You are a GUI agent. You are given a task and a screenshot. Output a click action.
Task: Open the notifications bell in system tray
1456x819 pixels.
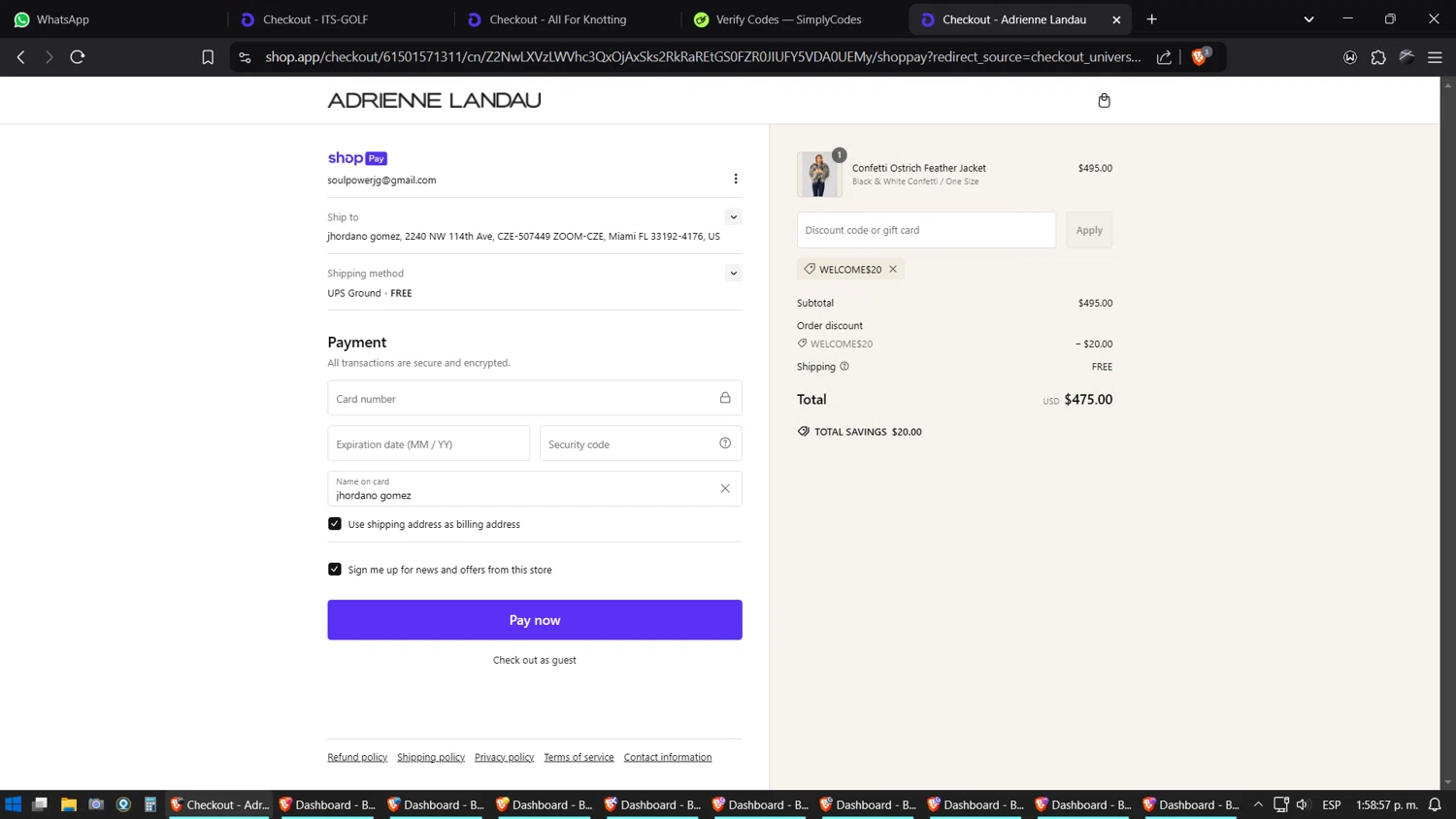click(1435, 804)
